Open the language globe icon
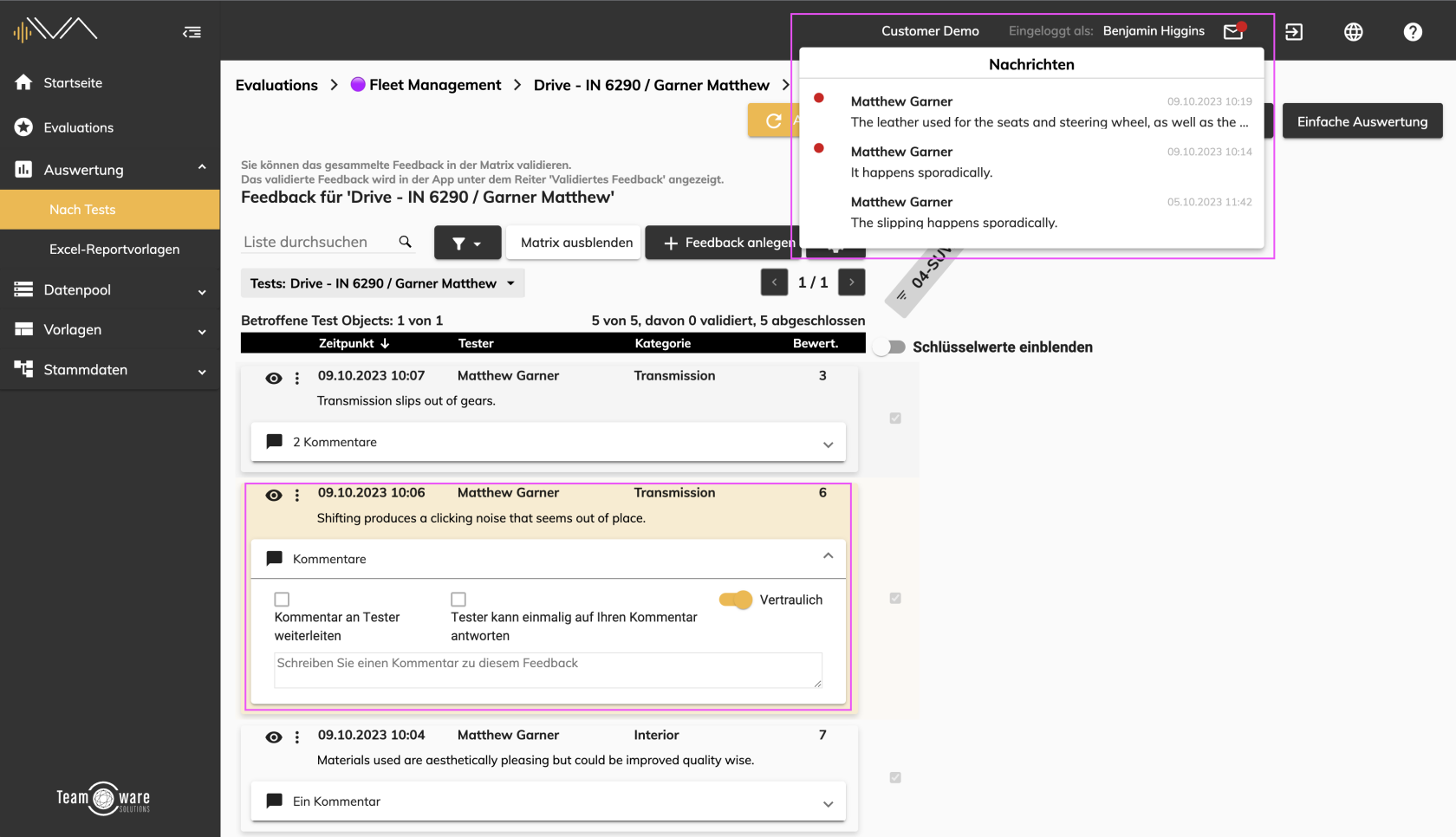This screenshot has width=1456, height=837. tap(1354, 32)
